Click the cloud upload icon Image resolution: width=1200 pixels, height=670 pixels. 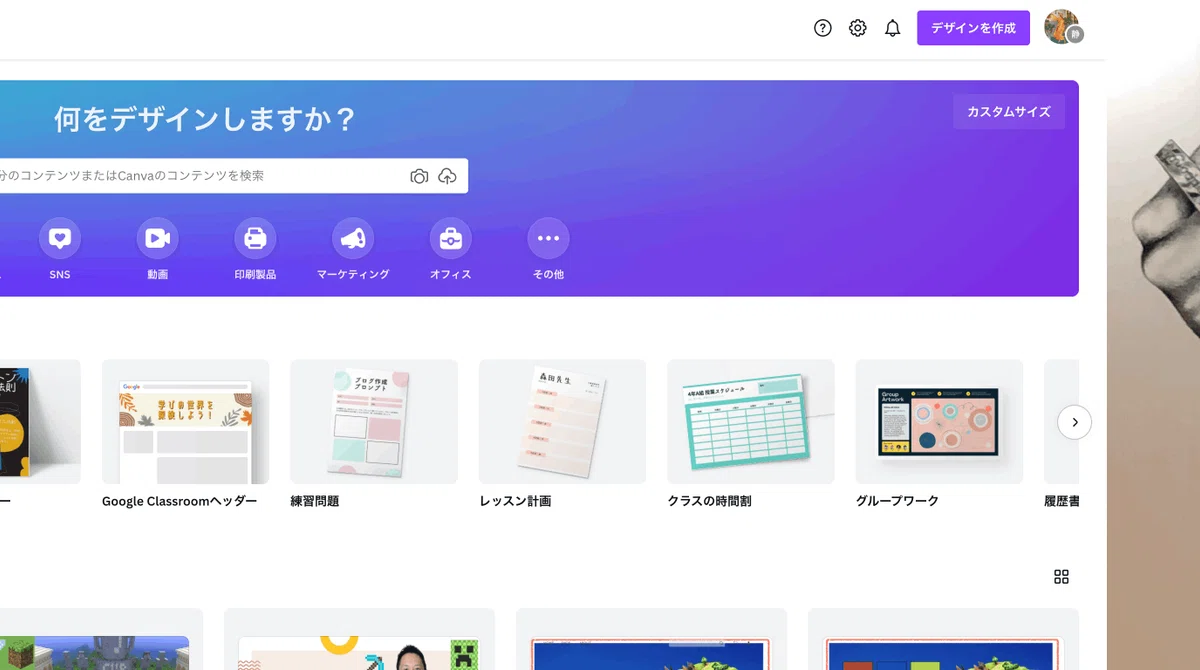tap(448, 176)
